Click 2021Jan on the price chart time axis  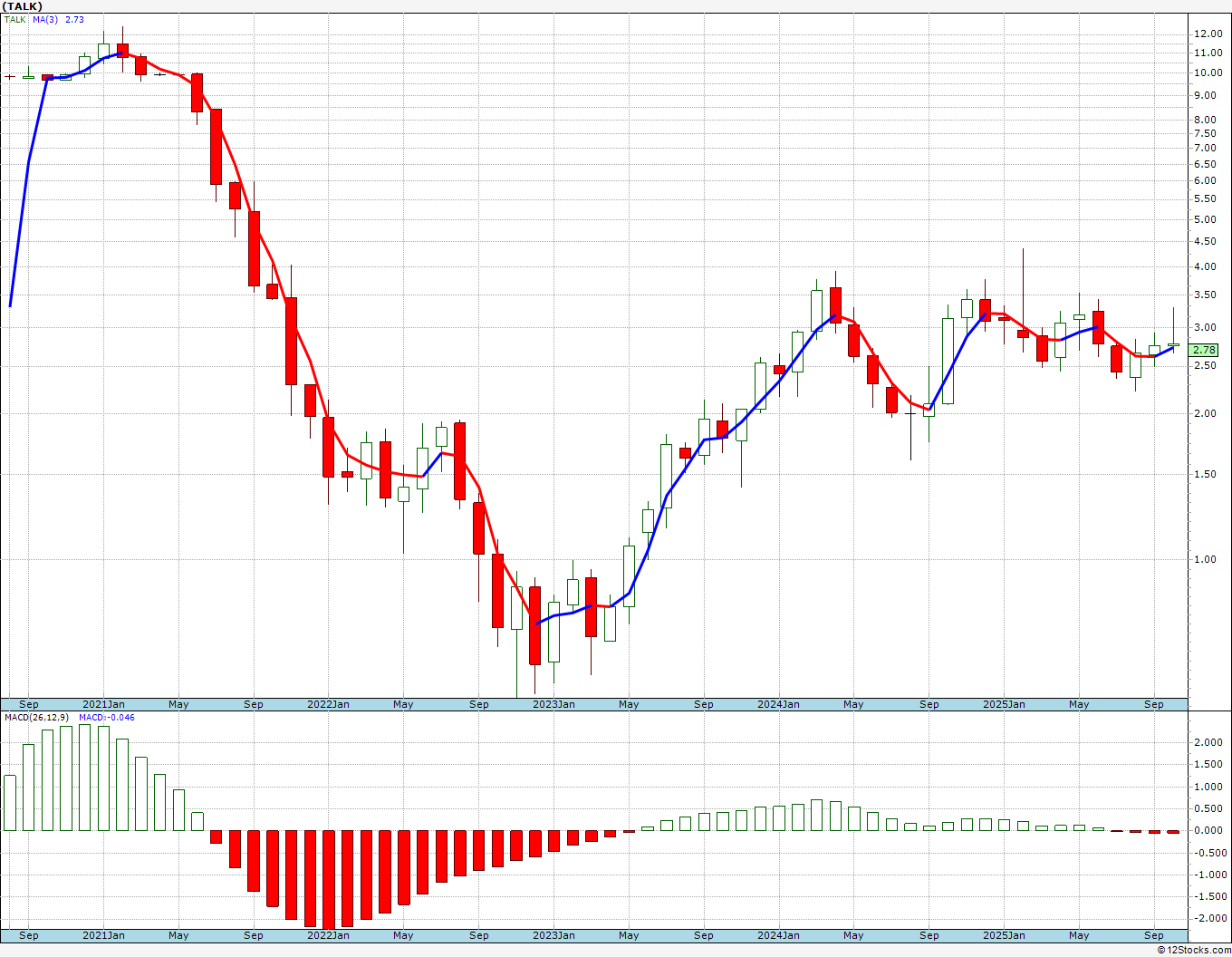[x=104, y=704]
